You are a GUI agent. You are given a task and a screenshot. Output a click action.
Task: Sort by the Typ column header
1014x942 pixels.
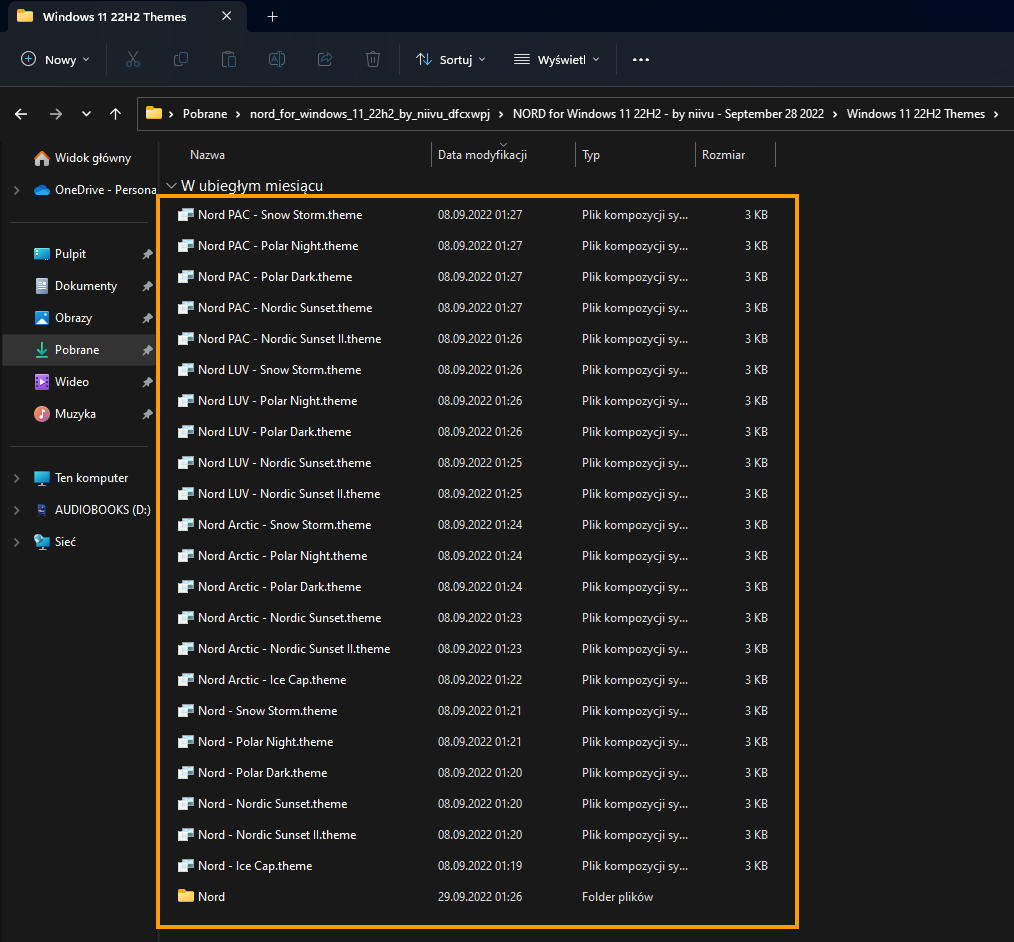(591, 155)
